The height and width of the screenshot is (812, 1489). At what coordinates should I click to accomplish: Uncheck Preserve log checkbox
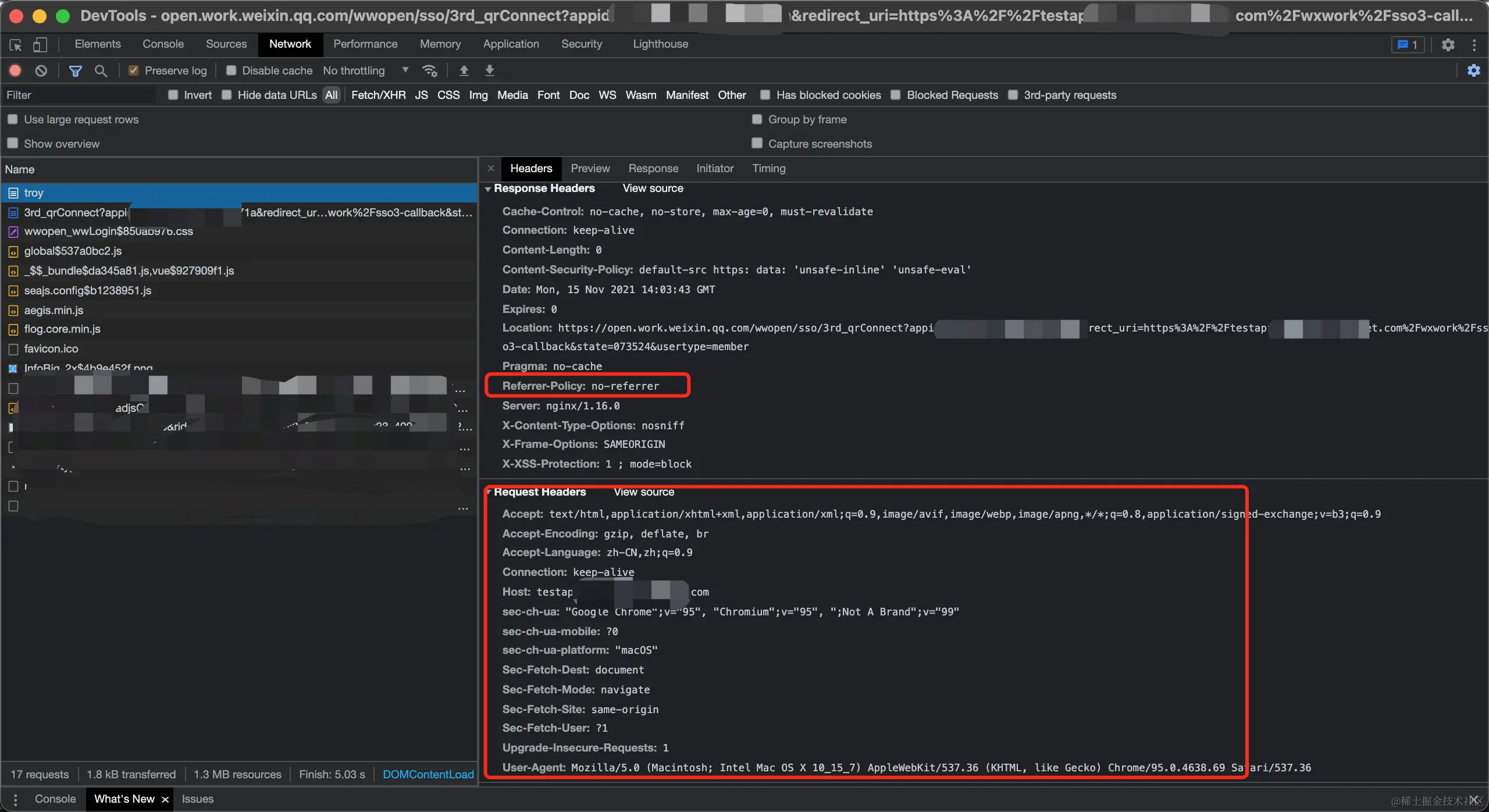coord(134,70)
